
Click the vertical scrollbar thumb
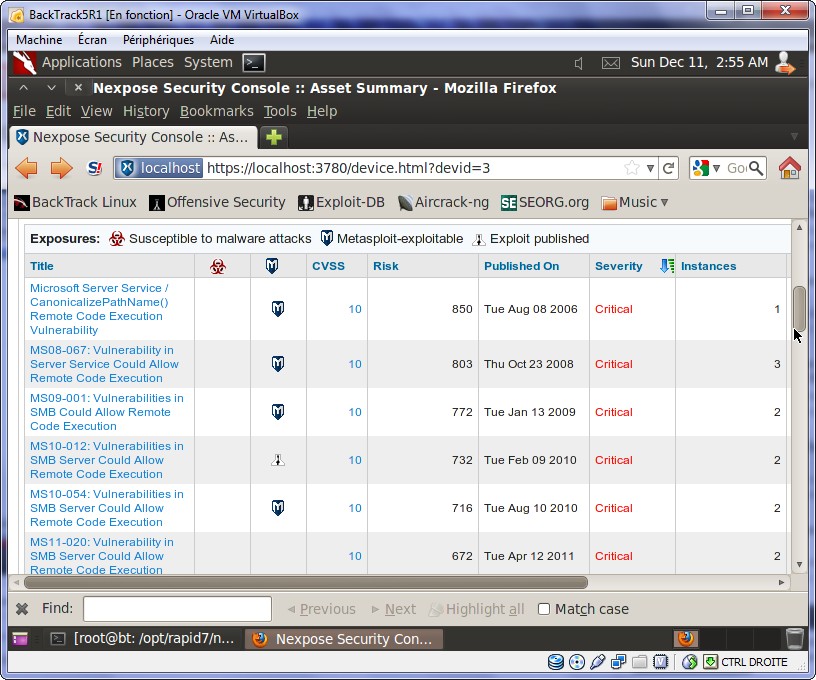pyautogui.click(x=799, y=308)
